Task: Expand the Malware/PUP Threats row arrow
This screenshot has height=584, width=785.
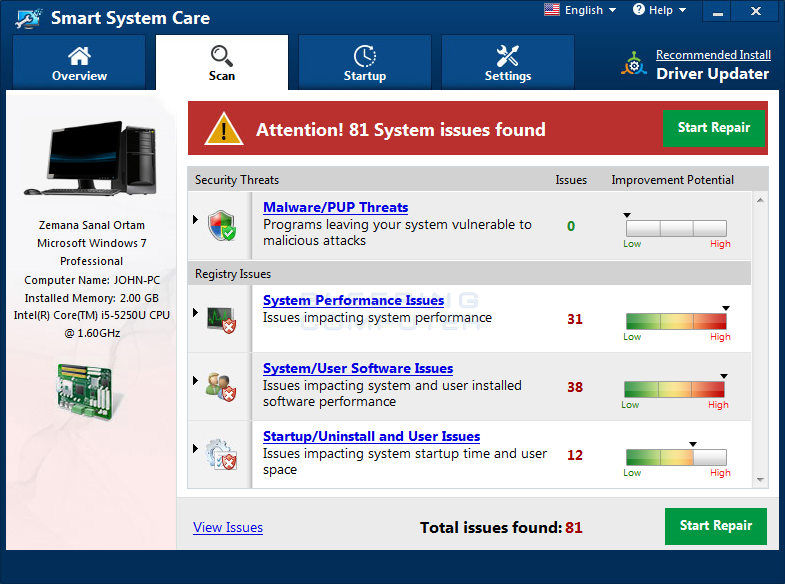Action: [x=196, y=219]
